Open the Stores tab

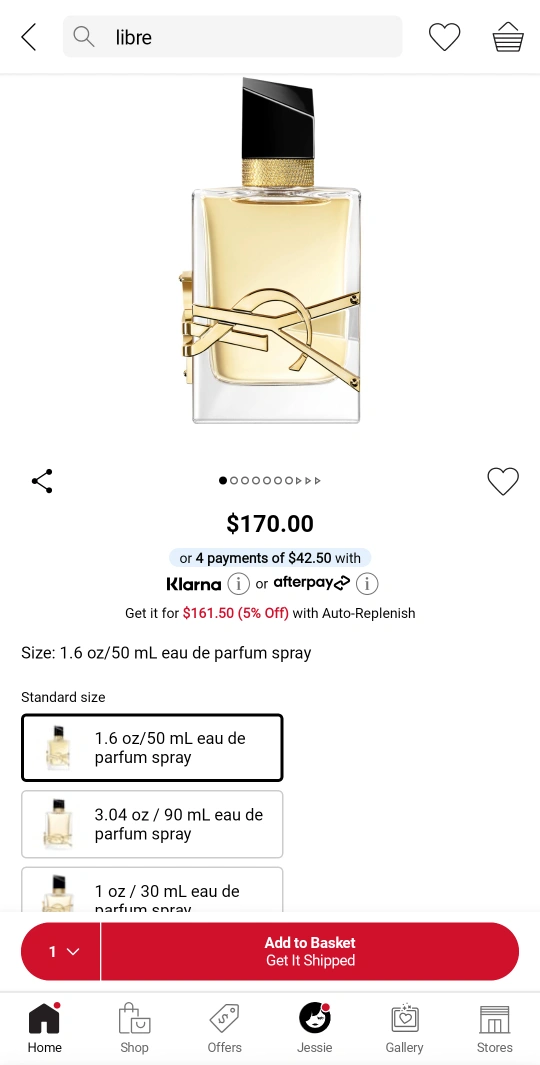494,1028
